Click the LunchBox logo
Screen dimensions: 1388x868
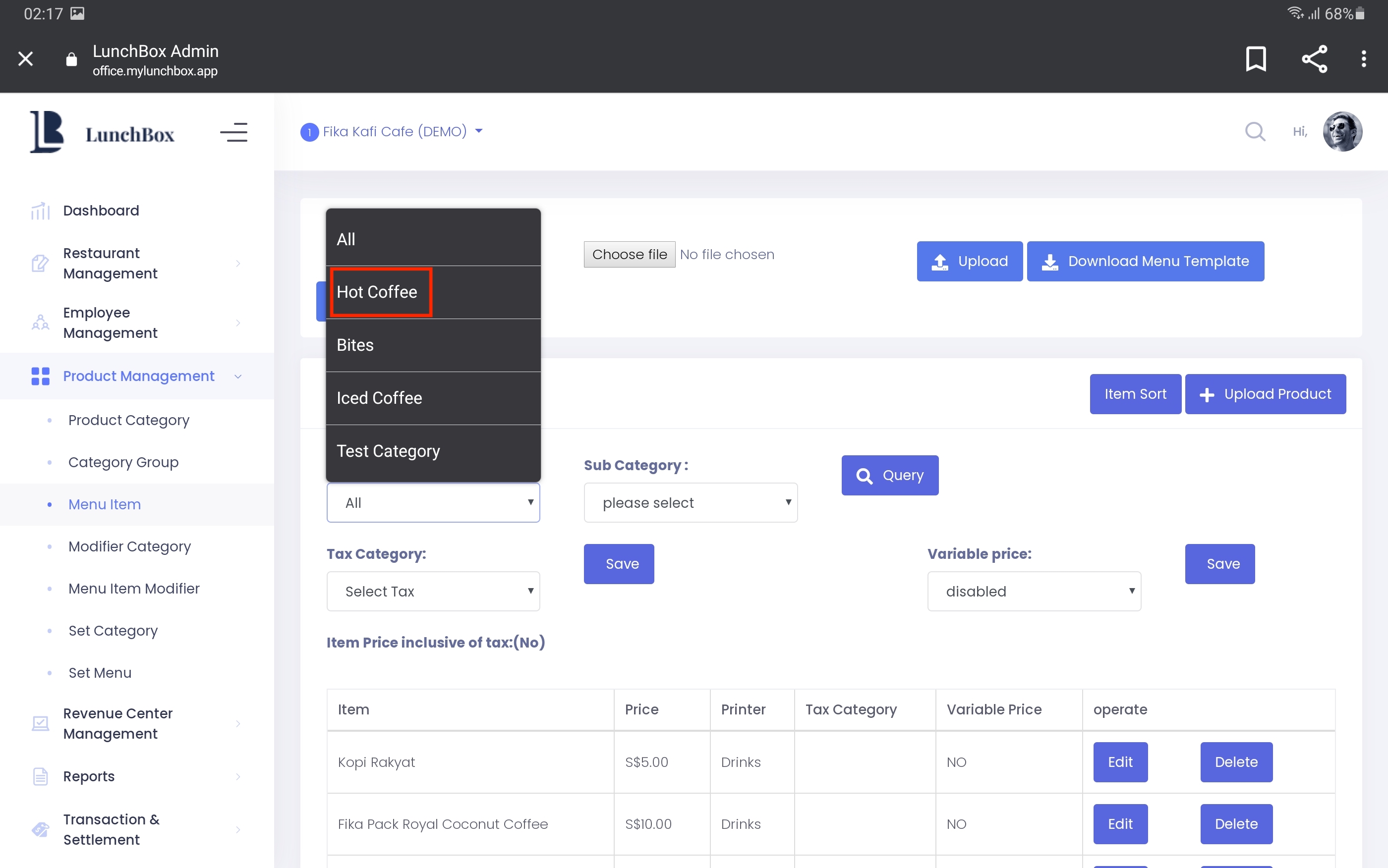102,133
